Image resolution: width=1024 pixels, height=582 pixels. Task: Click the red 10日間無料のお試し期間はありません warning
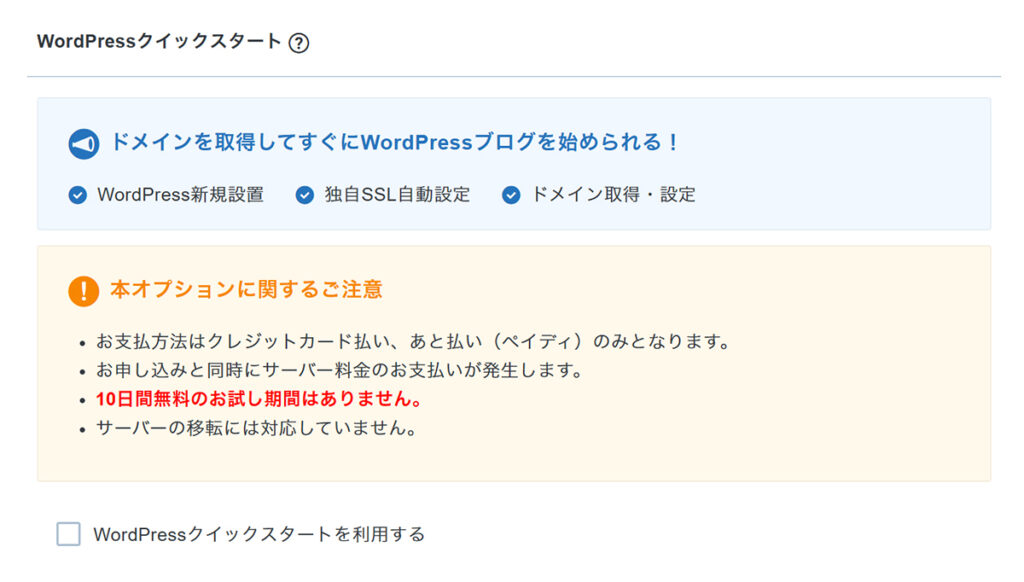259,399
